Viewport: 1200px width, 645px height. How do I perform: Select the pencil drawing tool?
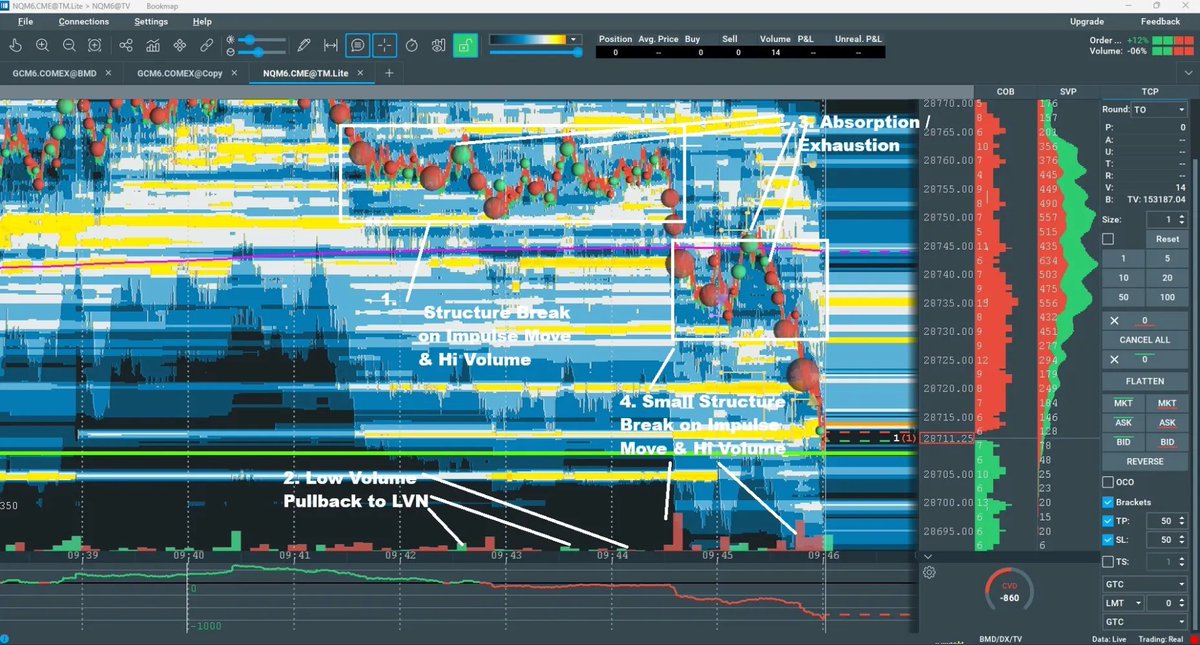point(305,45)
